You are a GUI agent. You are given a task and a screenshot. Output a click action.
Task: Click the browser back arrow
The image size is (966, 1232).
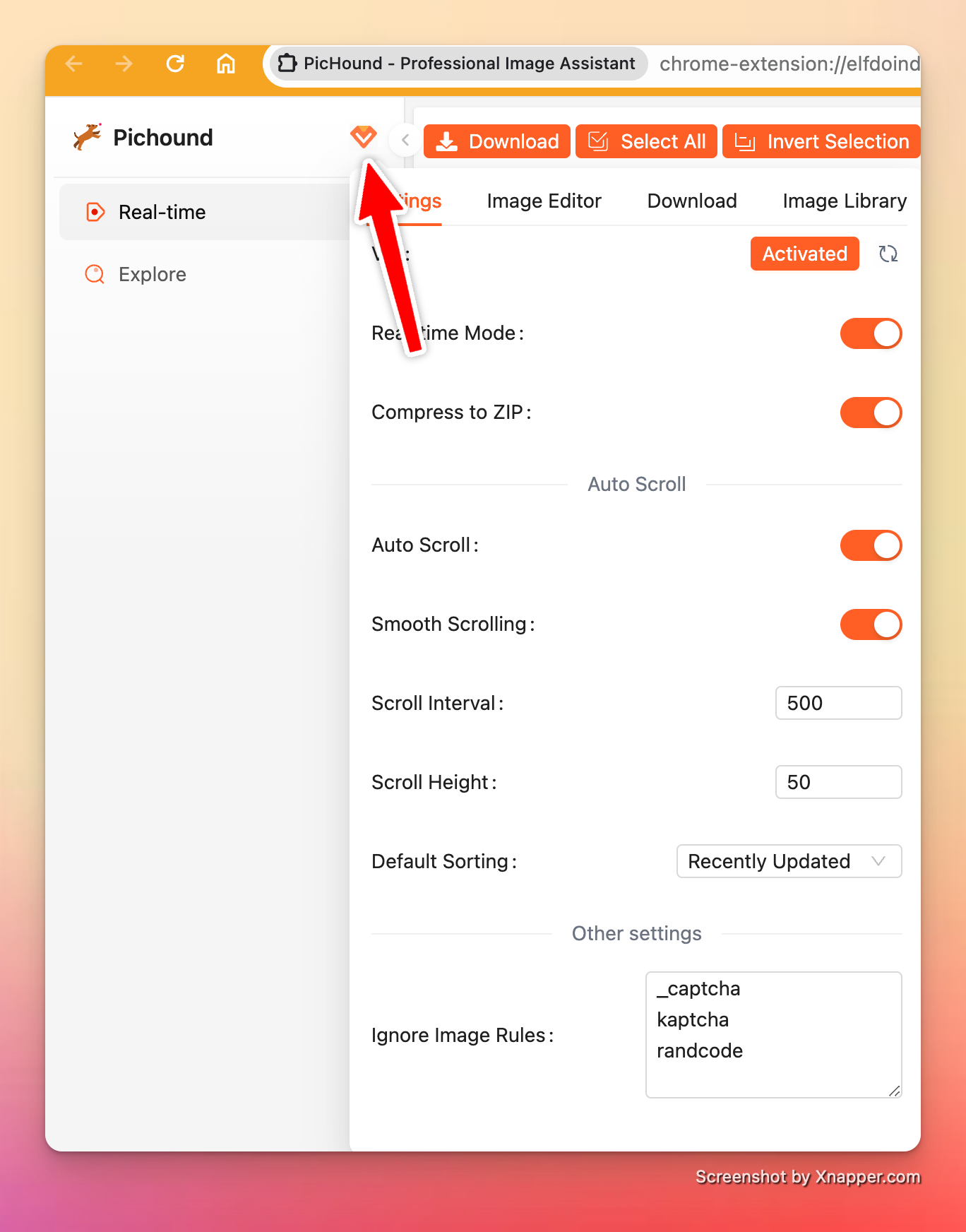tap(74, 64)
